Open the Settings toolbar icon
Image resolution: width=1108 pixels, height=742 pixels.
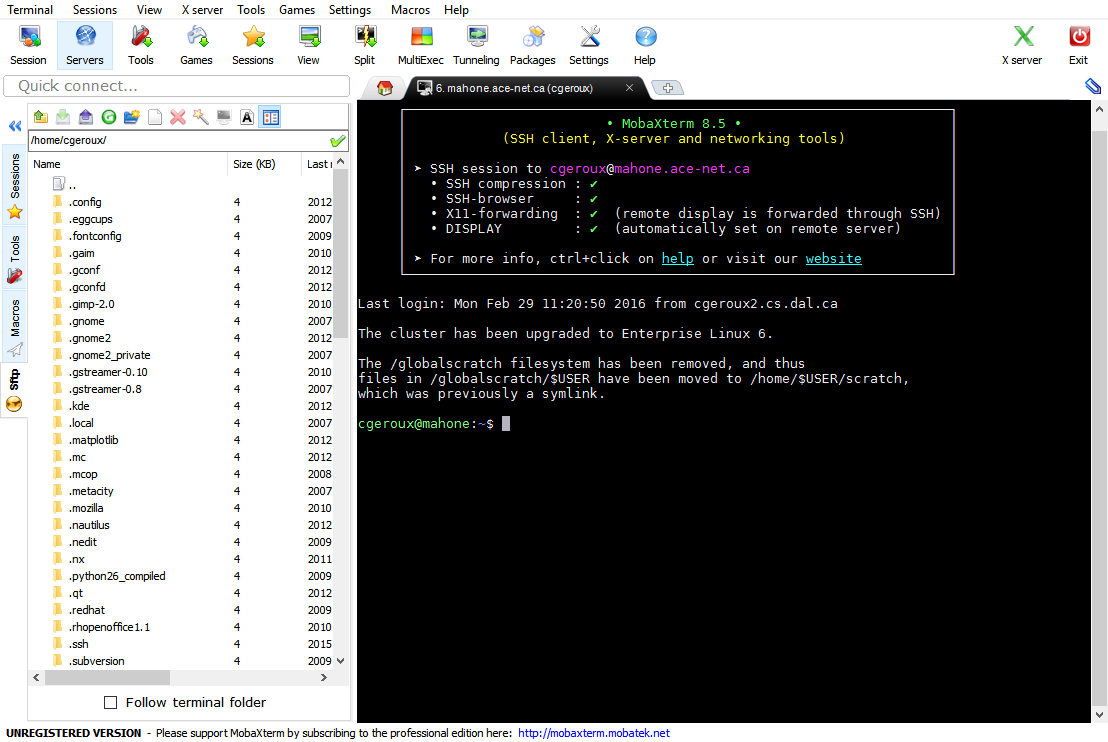tap(589, 45)
